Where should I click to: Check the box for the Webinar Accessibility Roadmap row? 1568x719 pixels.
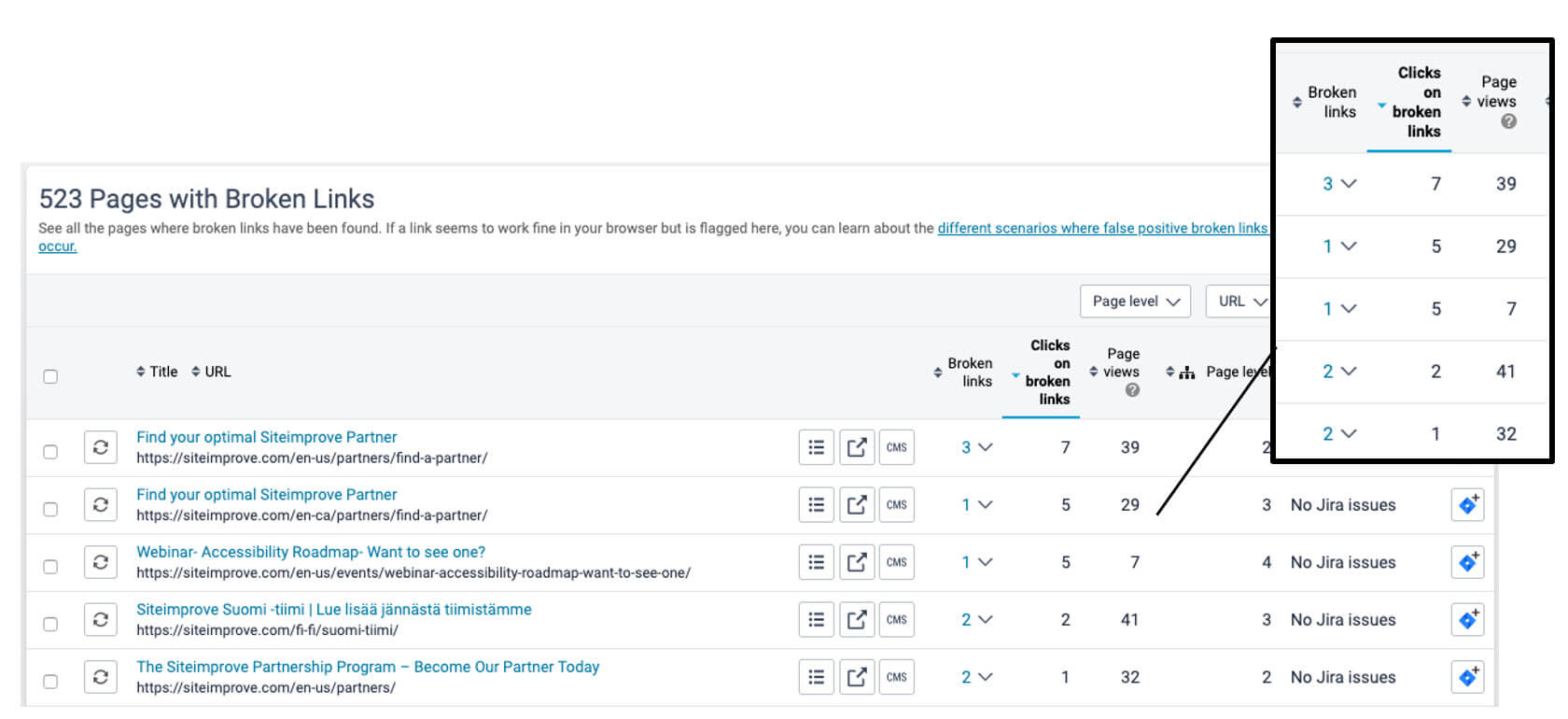(x=50, y=567)
